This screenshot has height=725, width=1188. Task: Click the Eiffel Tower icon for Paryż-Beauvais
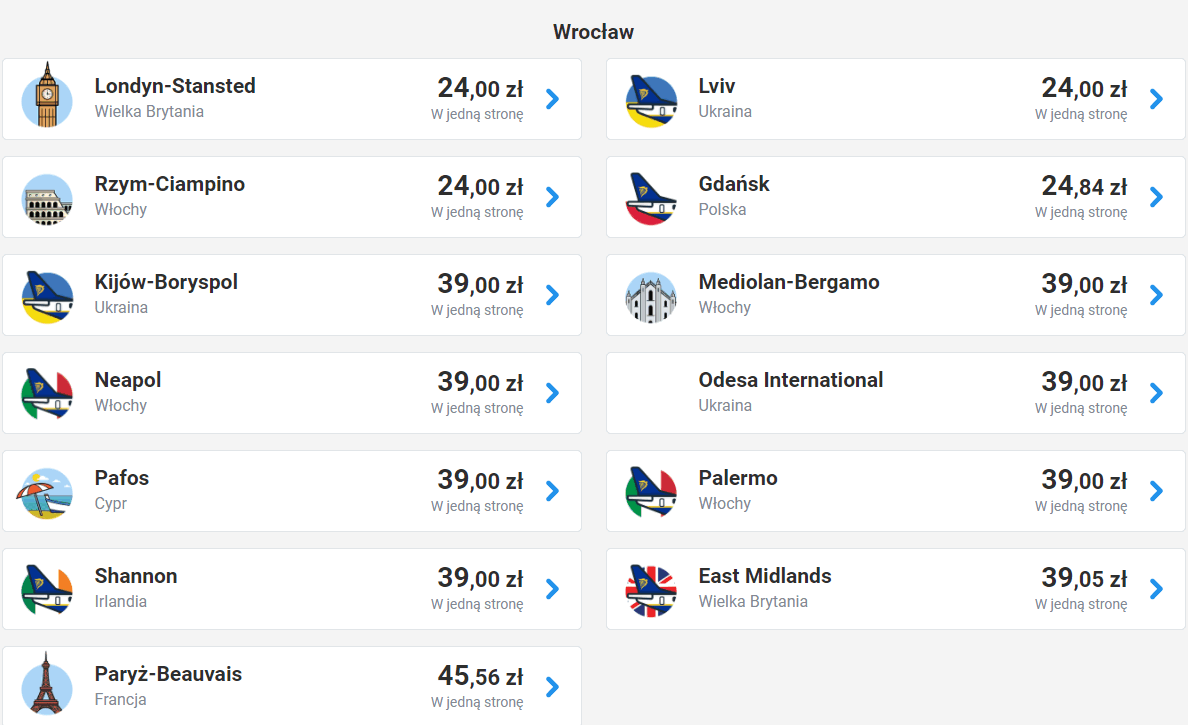pos(47,686)
